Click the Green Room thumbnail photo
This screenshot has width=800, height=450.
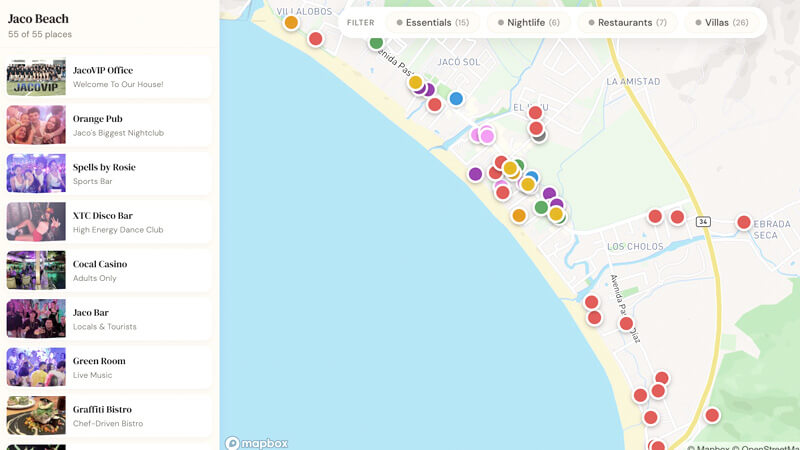[36, 367]
